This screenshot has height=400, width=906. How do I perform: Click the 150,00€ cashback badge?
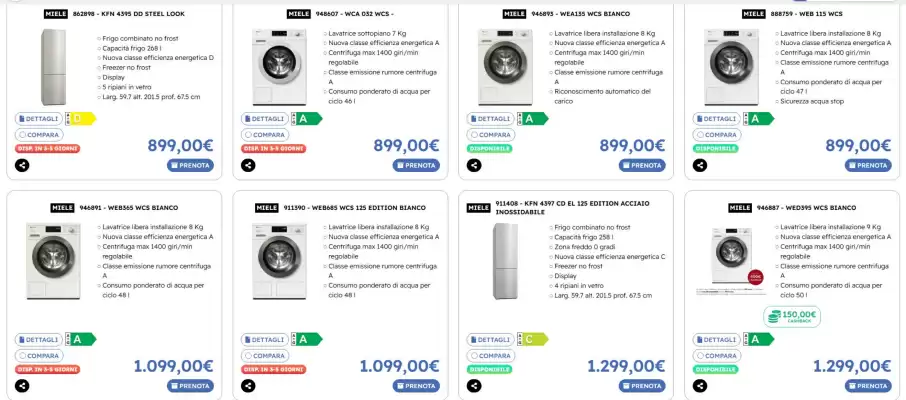(792, 316)
